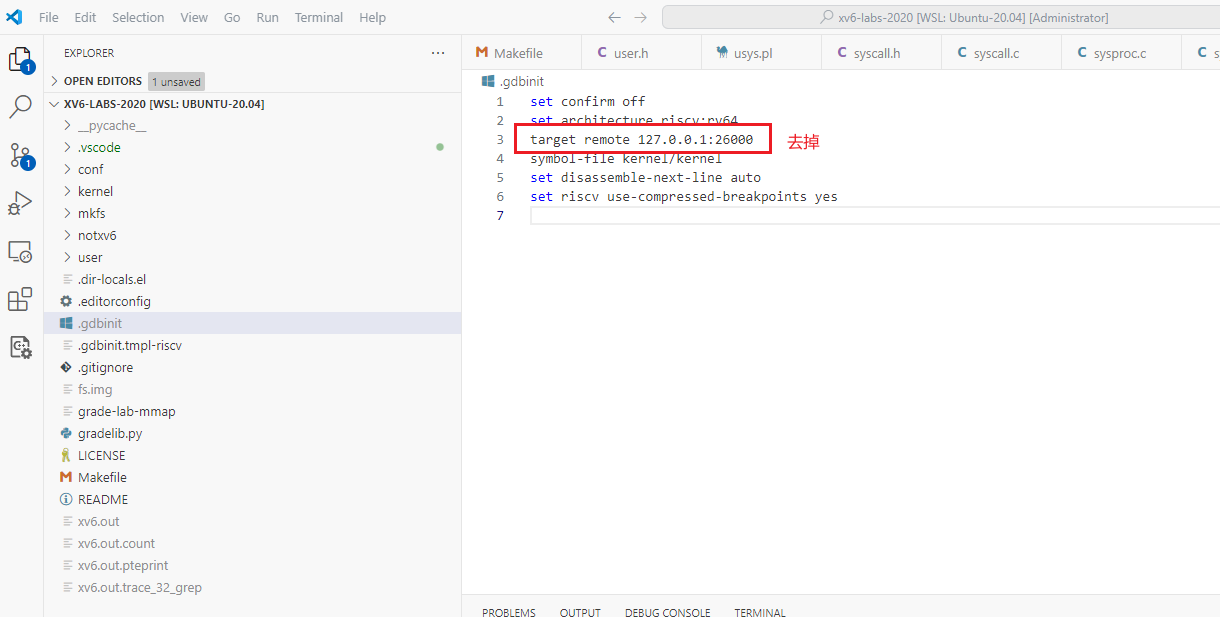1220x617 pixels.
Task: Open Run and Debug view
Action: point(21,203)
